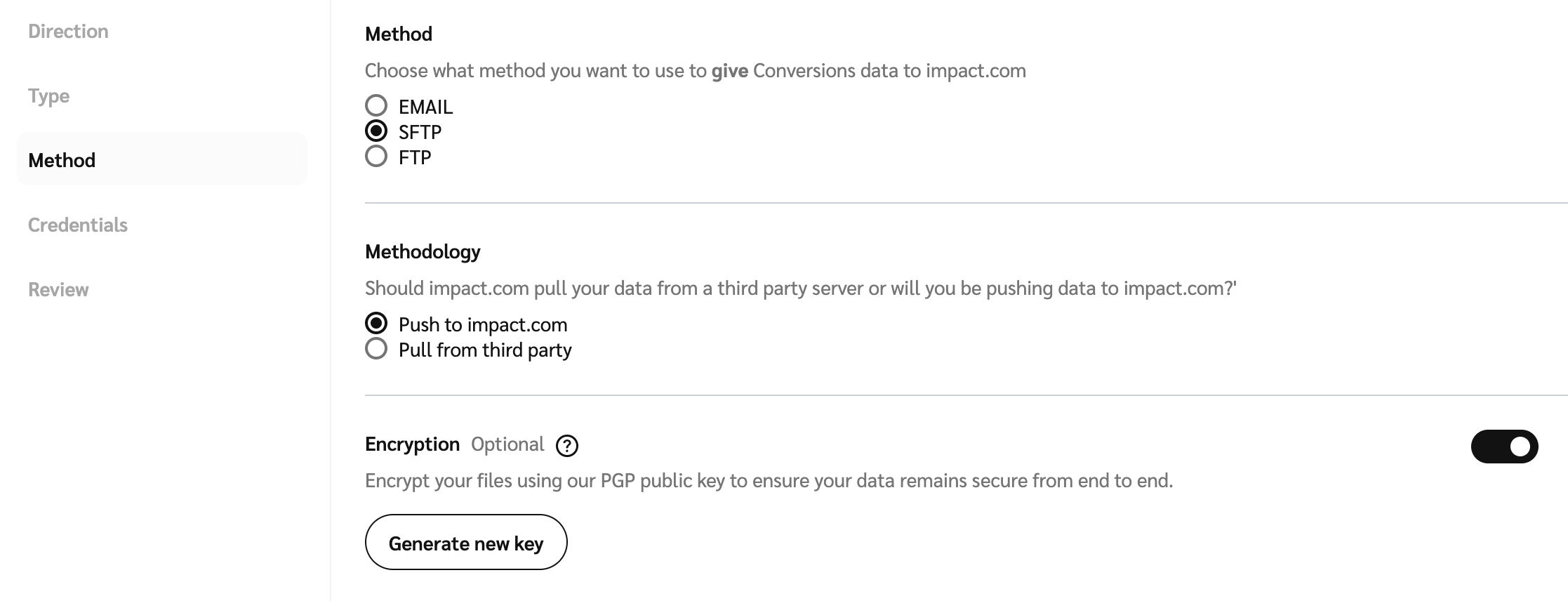This screenshot has width=1568, height=601.
Task: Click the Generate new key button
Action: (465, 543)
